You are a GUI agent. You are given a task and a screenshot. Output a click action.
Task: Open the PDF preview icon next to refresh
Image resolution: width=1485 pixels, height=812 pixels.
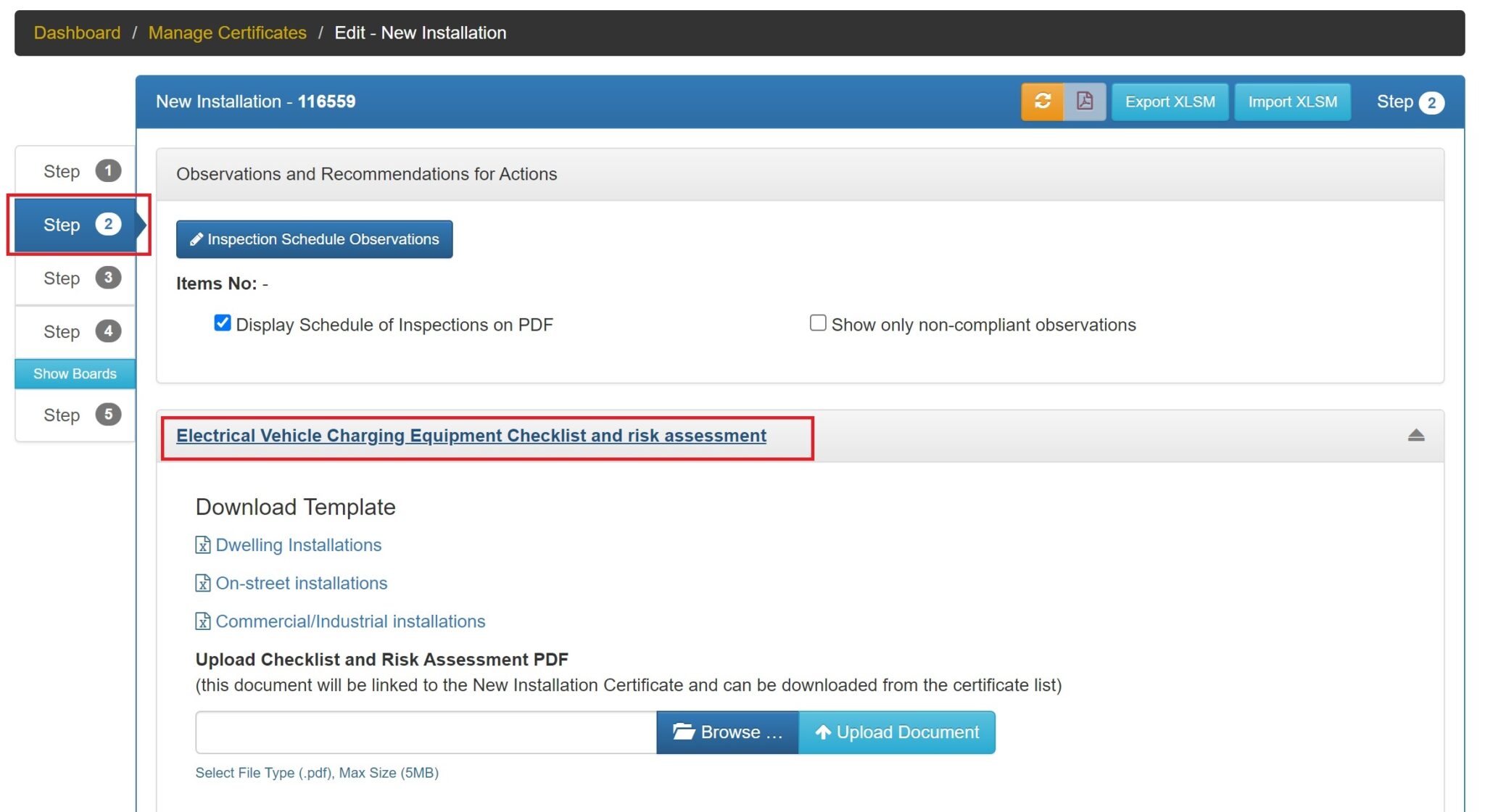1083,101
